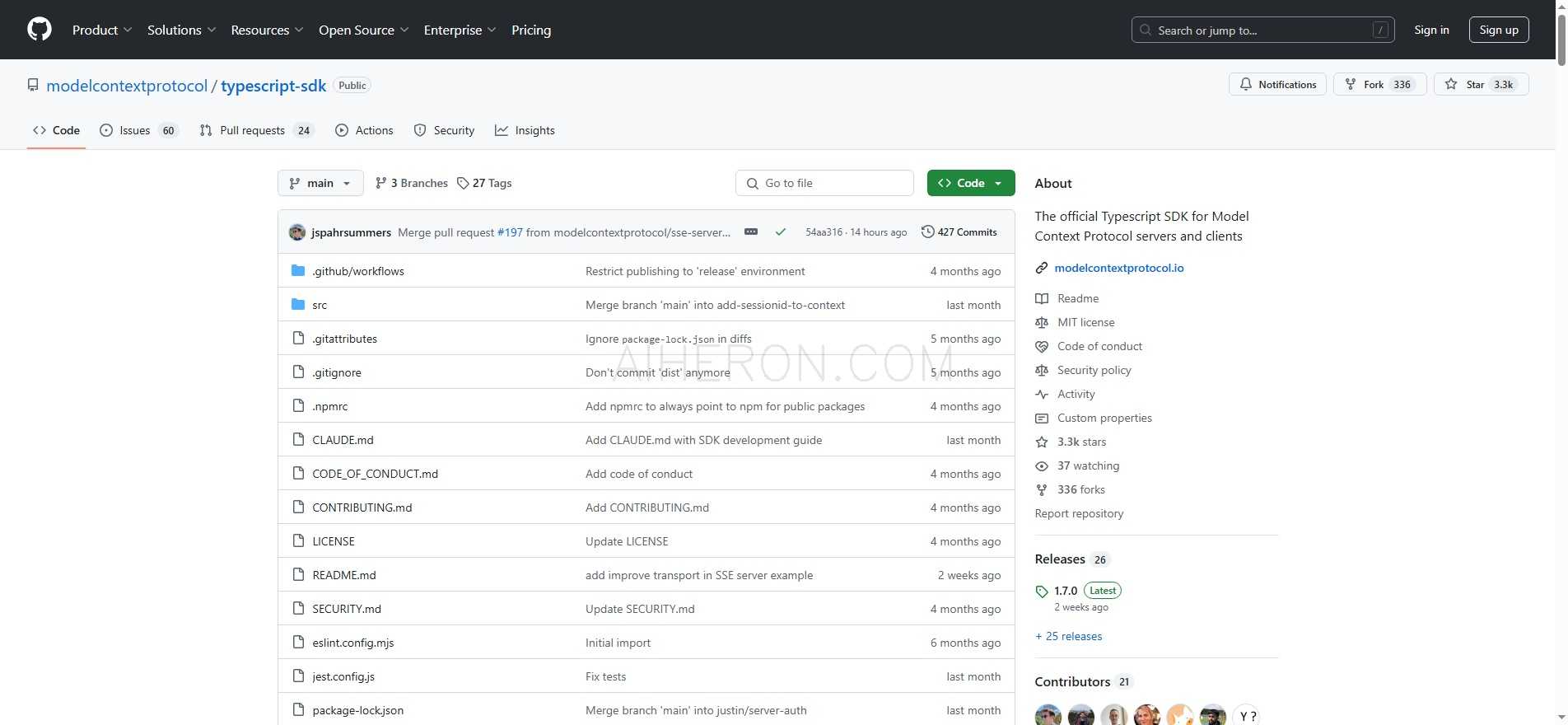
Task: Switch to the Code tab
Action: [56, 130]
